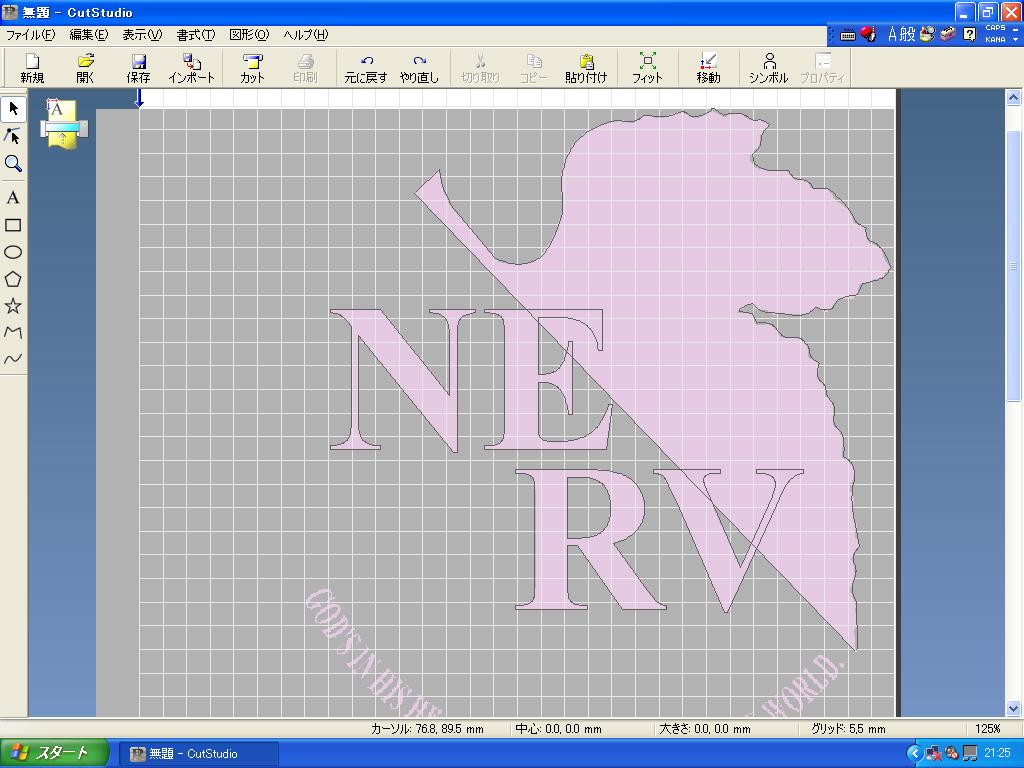
Task: Click the 無題 - CutStudio taskbar button
Action: point(199,754)
